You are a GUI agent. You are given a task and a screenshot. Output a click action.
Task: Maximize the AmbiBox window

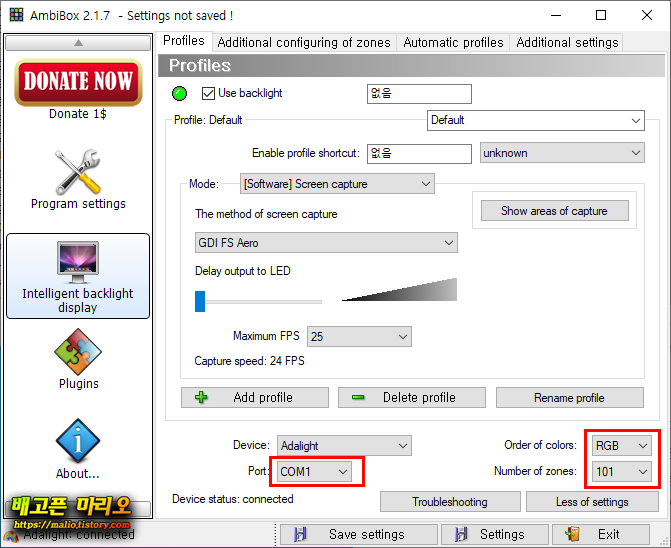(601, 15)
